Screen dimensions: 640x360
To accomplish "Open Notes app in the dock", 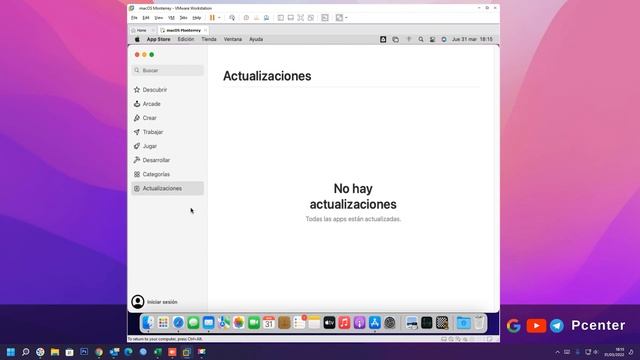I will point(314,323).
